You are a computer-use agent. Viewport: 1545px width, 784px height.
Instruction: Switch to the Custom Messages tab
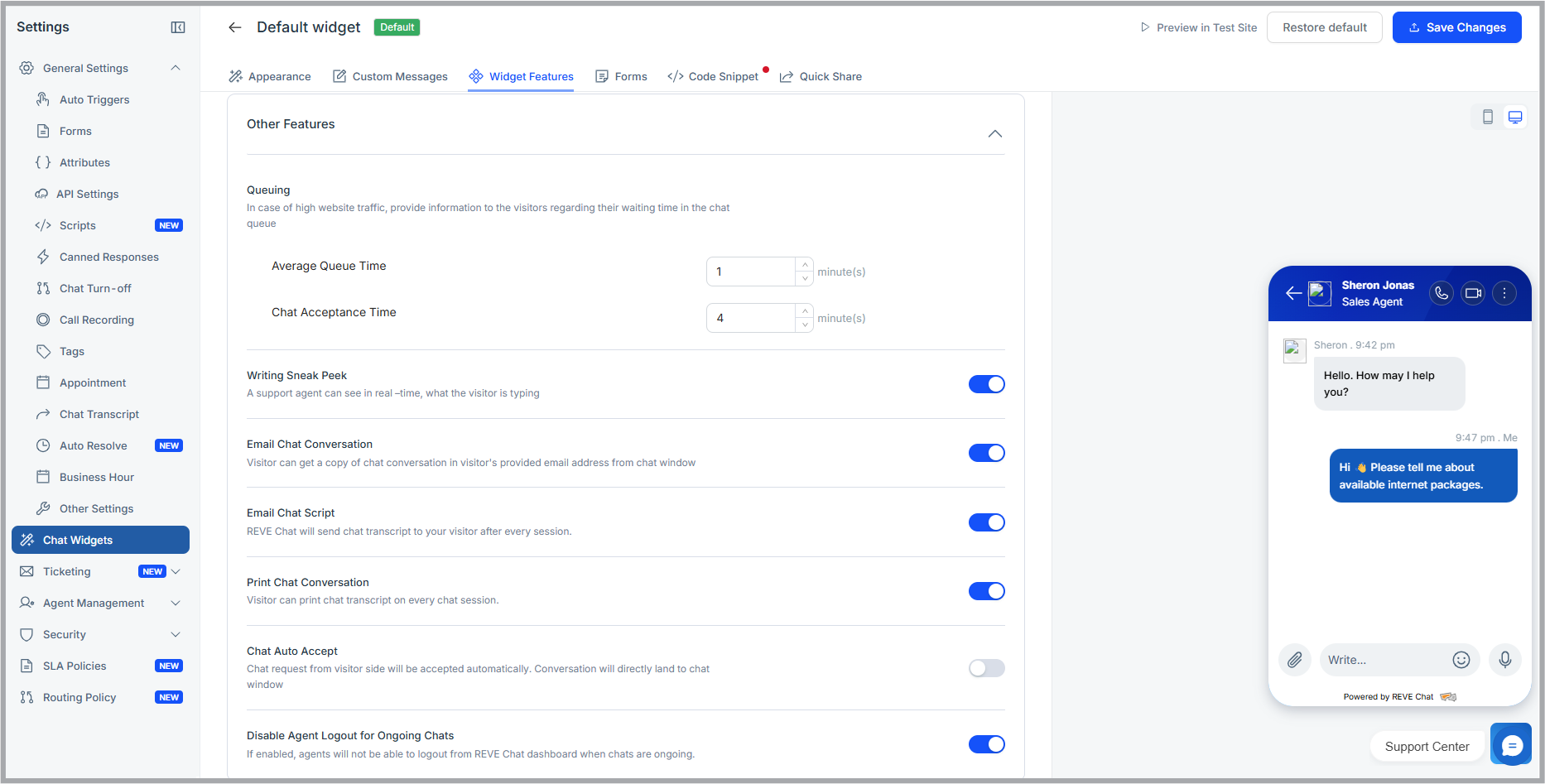click(400, 76)
